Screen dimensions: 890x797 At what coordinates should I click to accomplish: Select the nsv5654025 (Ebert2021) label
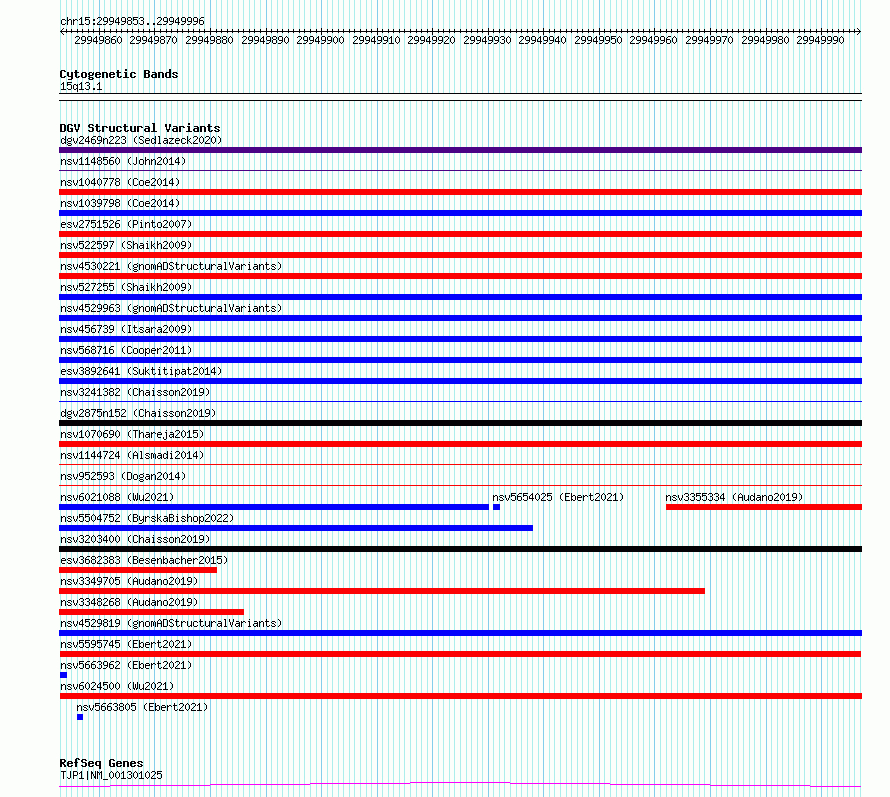click(x=558, y=497)
